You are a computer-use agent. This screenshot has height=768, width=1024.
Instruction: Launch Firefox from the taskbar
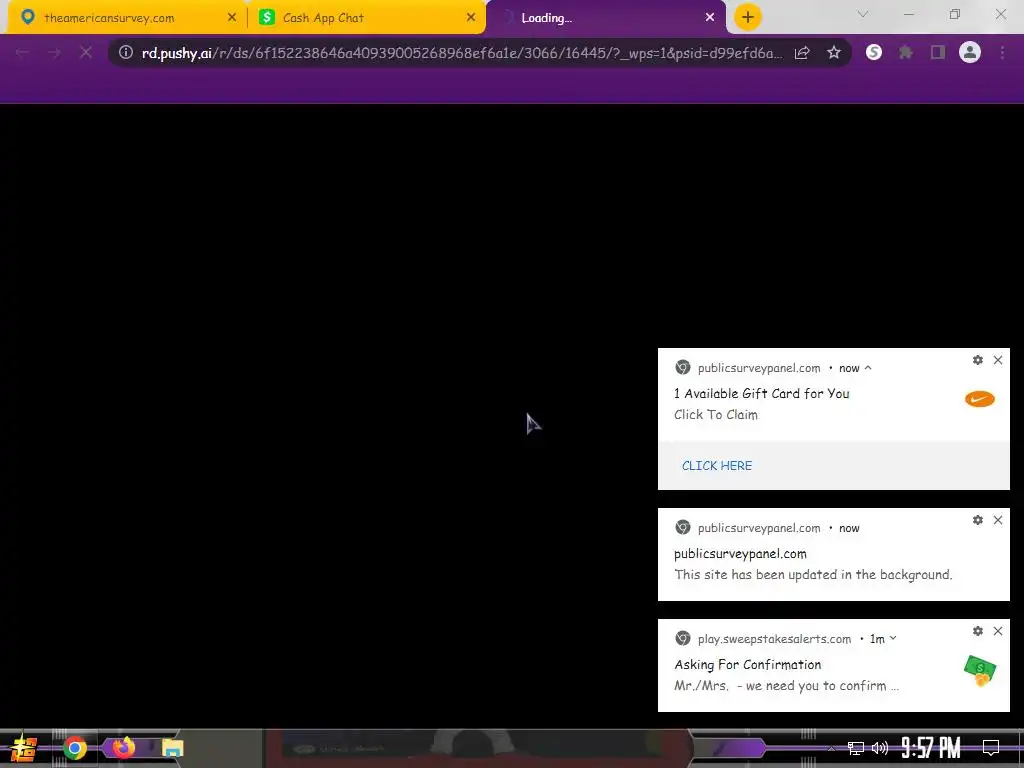click(123, 747)
